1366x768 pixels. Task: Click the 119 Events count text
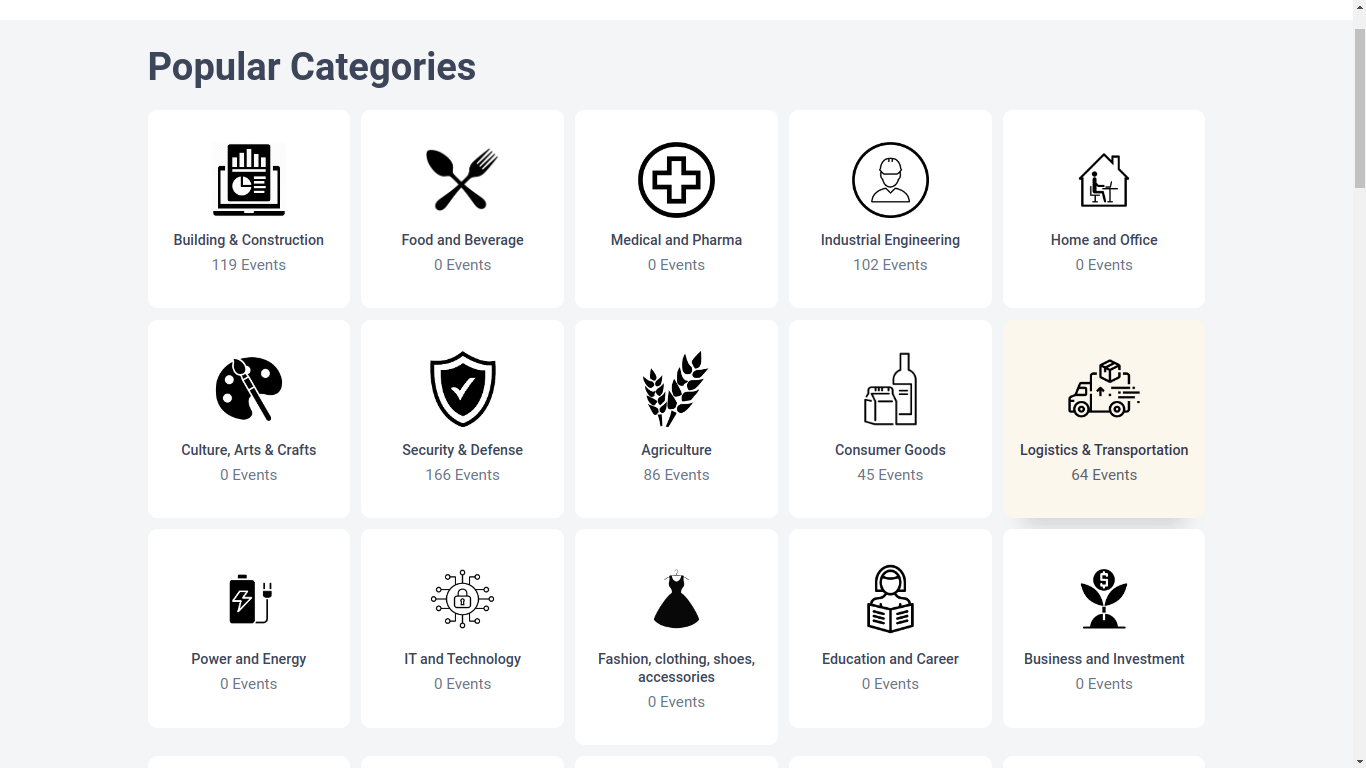(249, 265)
